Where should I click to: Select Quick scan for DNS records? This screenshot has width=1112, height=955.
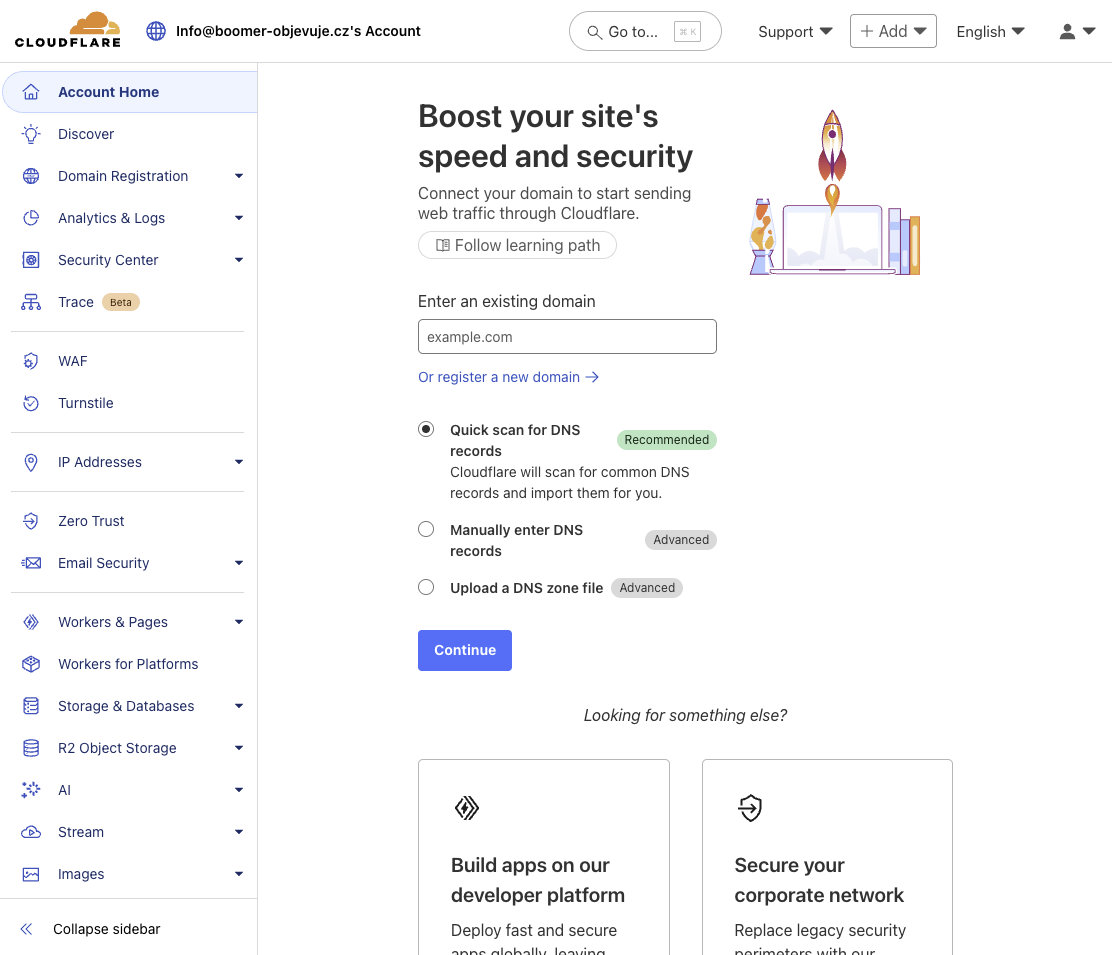tap(426, 429)
